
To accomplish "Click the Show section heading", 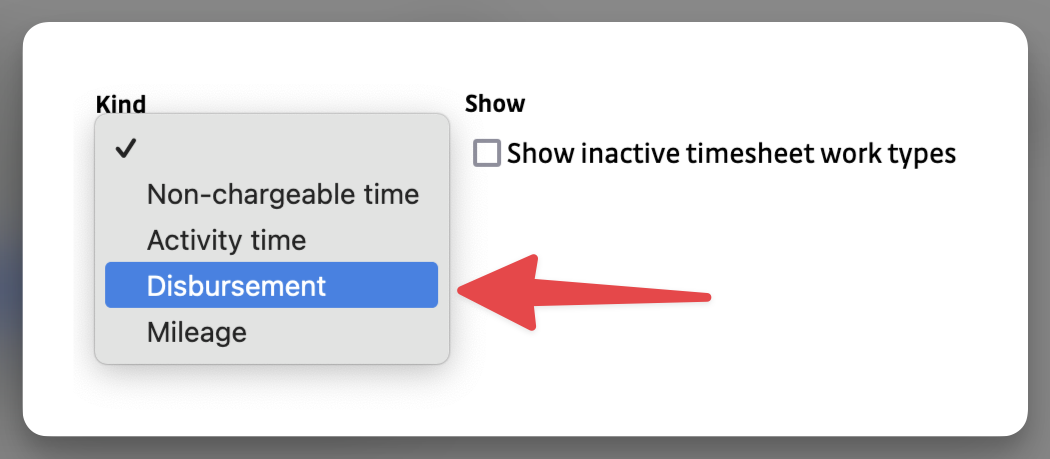I will click(495, 103).
